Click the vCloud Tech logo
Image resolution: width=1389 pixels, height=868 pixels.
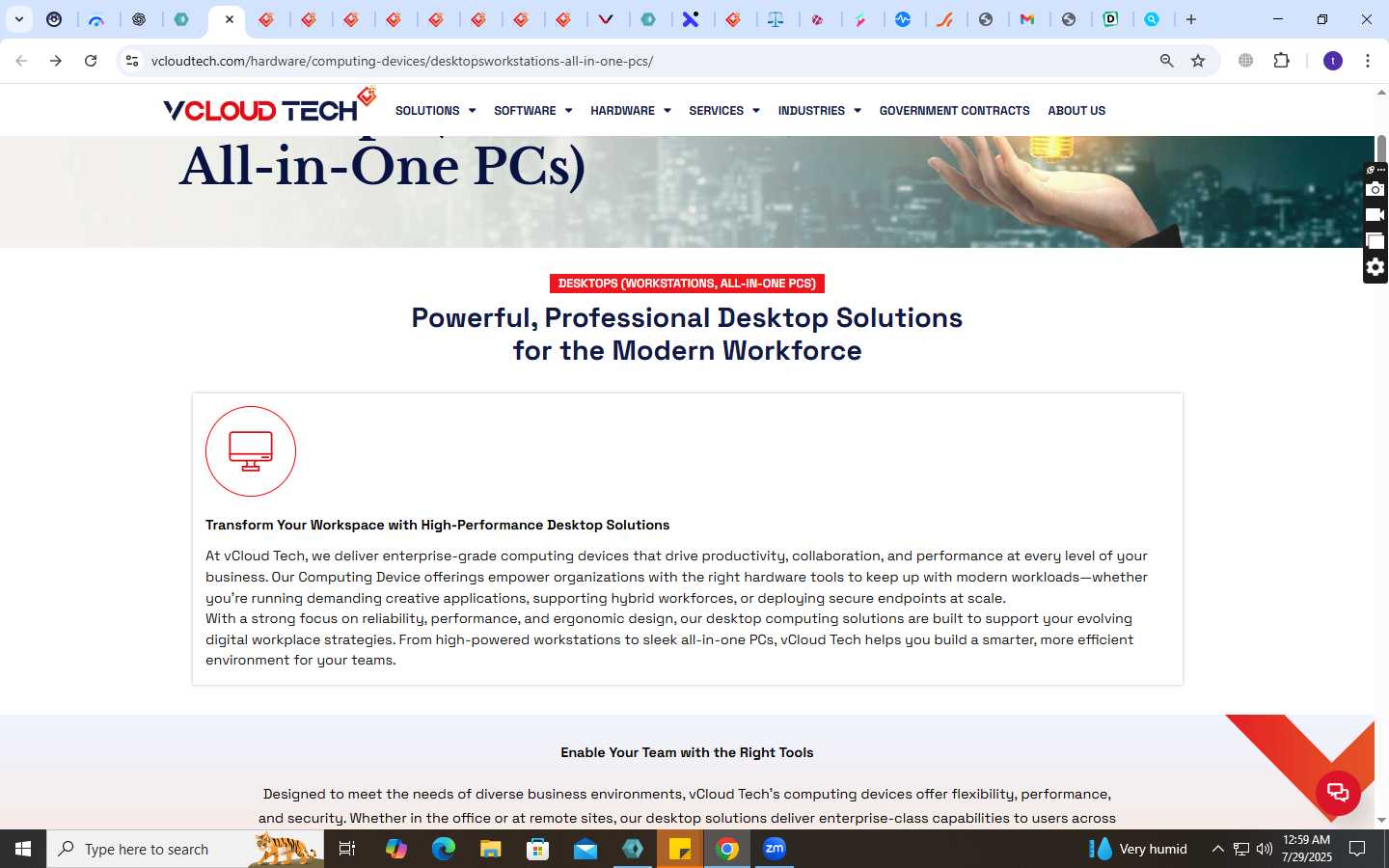269,106
